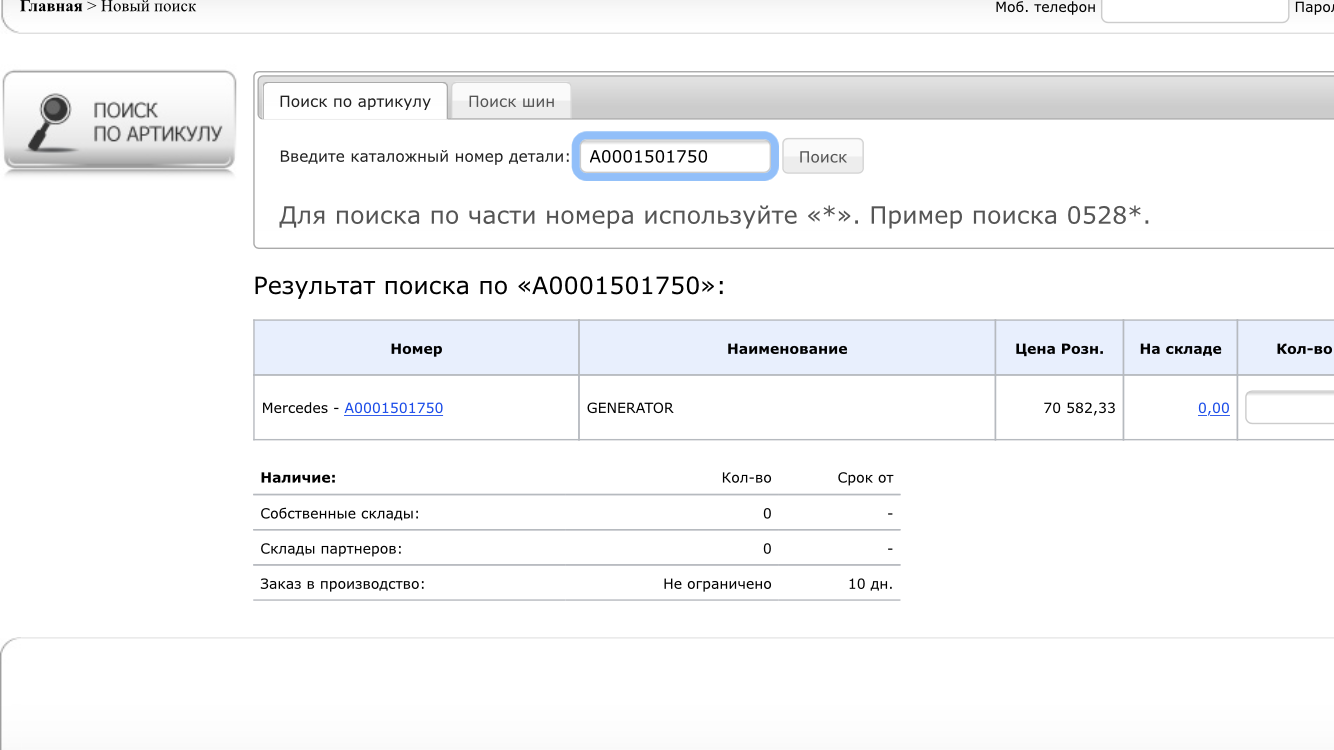Click the "Заказ в производство:" row label
This screenshot has height=750, width=1334.
pyautogui.click(x=342, y=583)
